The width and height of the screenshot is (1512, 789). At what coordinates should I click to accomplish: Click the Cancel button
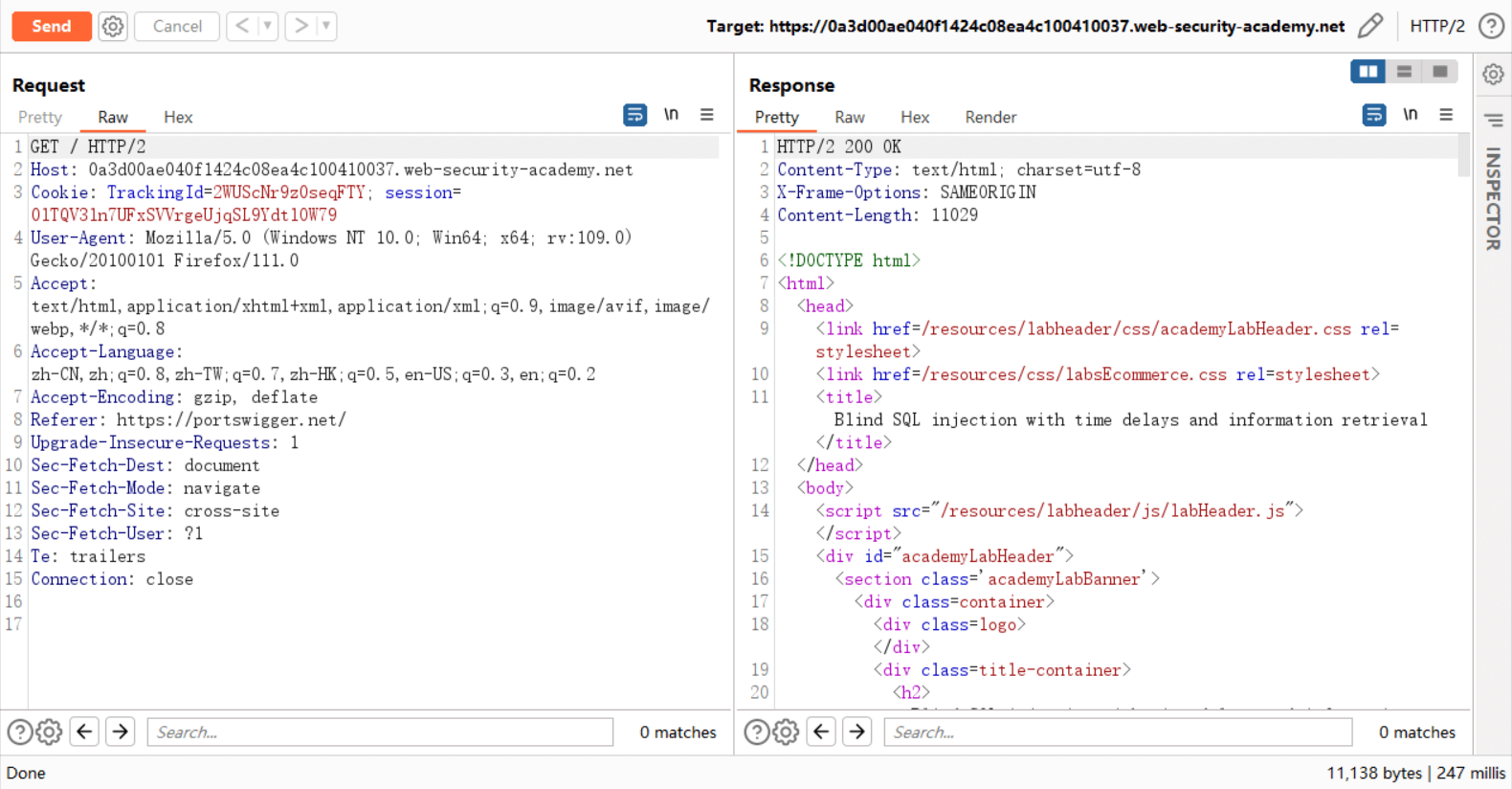click(177, 26)
